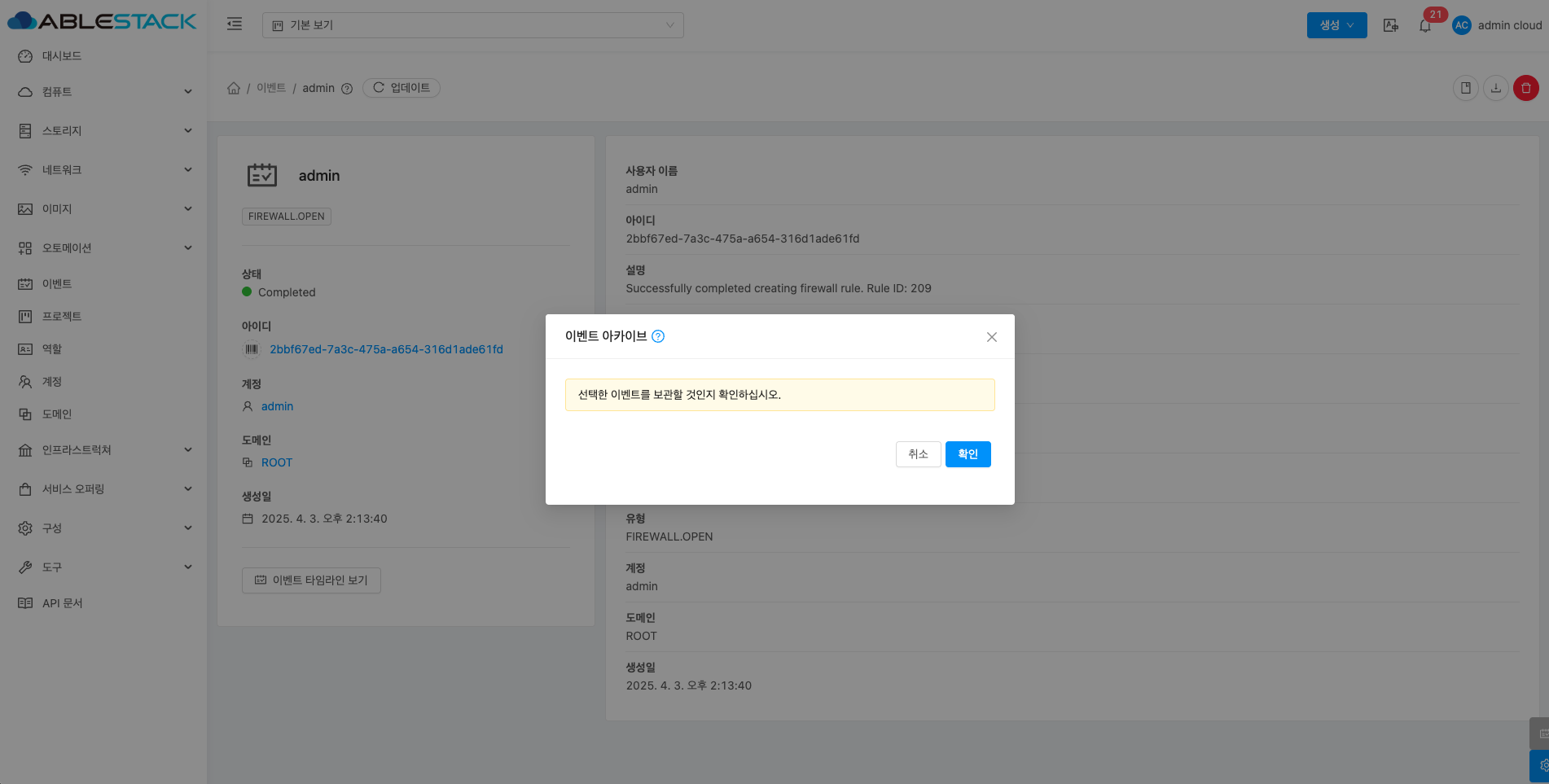
Task: Close the 이벤트 아카이브 dialog with X
Action: pos(991,337)
